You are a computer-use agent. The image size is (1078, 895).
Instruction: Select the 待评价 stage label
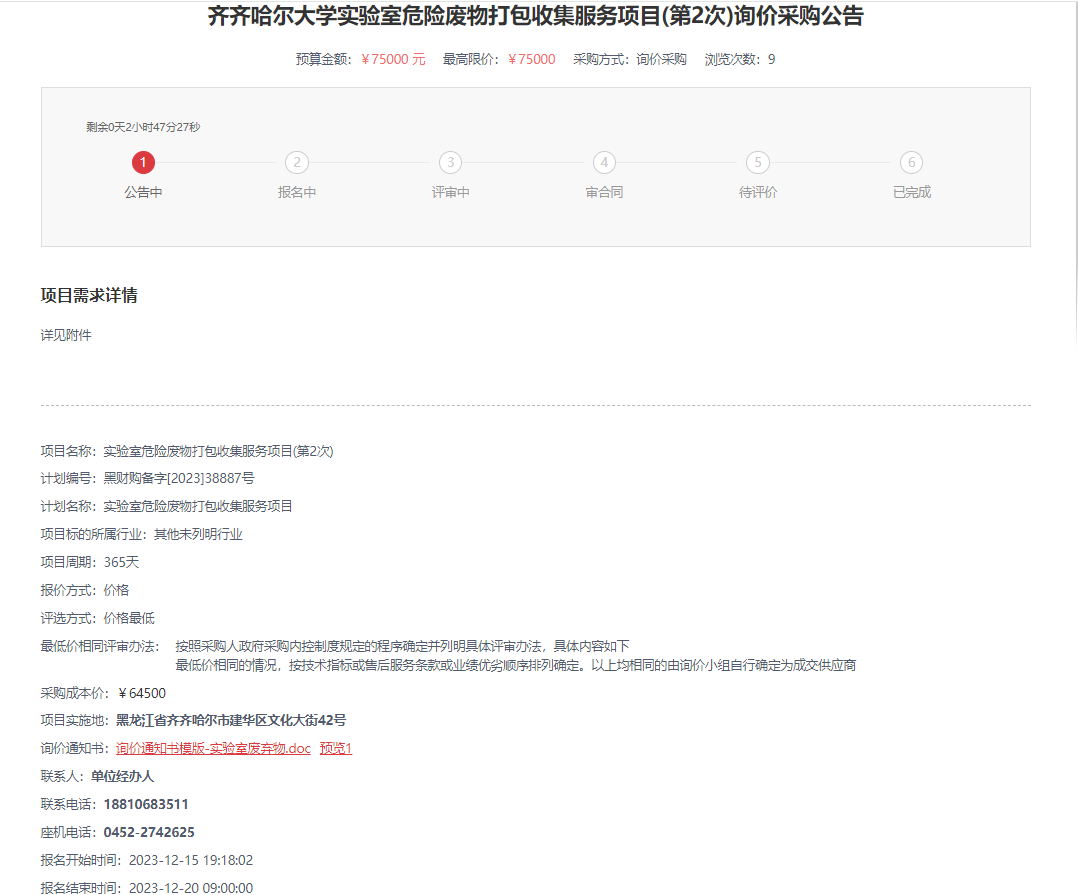tap(758, 192)
